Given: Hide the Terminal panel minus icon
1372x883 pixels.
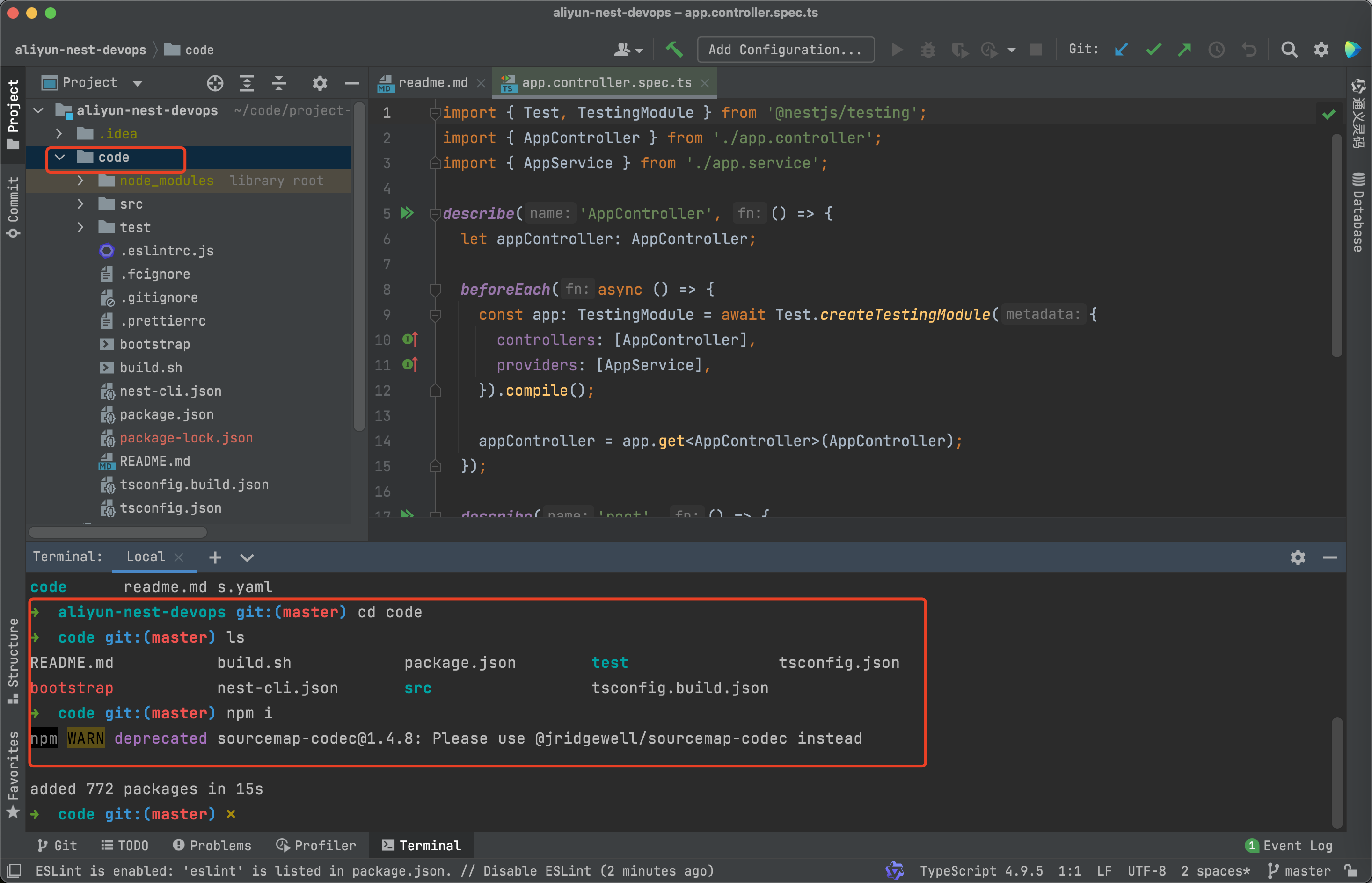Looking at the screenshot, I should 1329,557.
